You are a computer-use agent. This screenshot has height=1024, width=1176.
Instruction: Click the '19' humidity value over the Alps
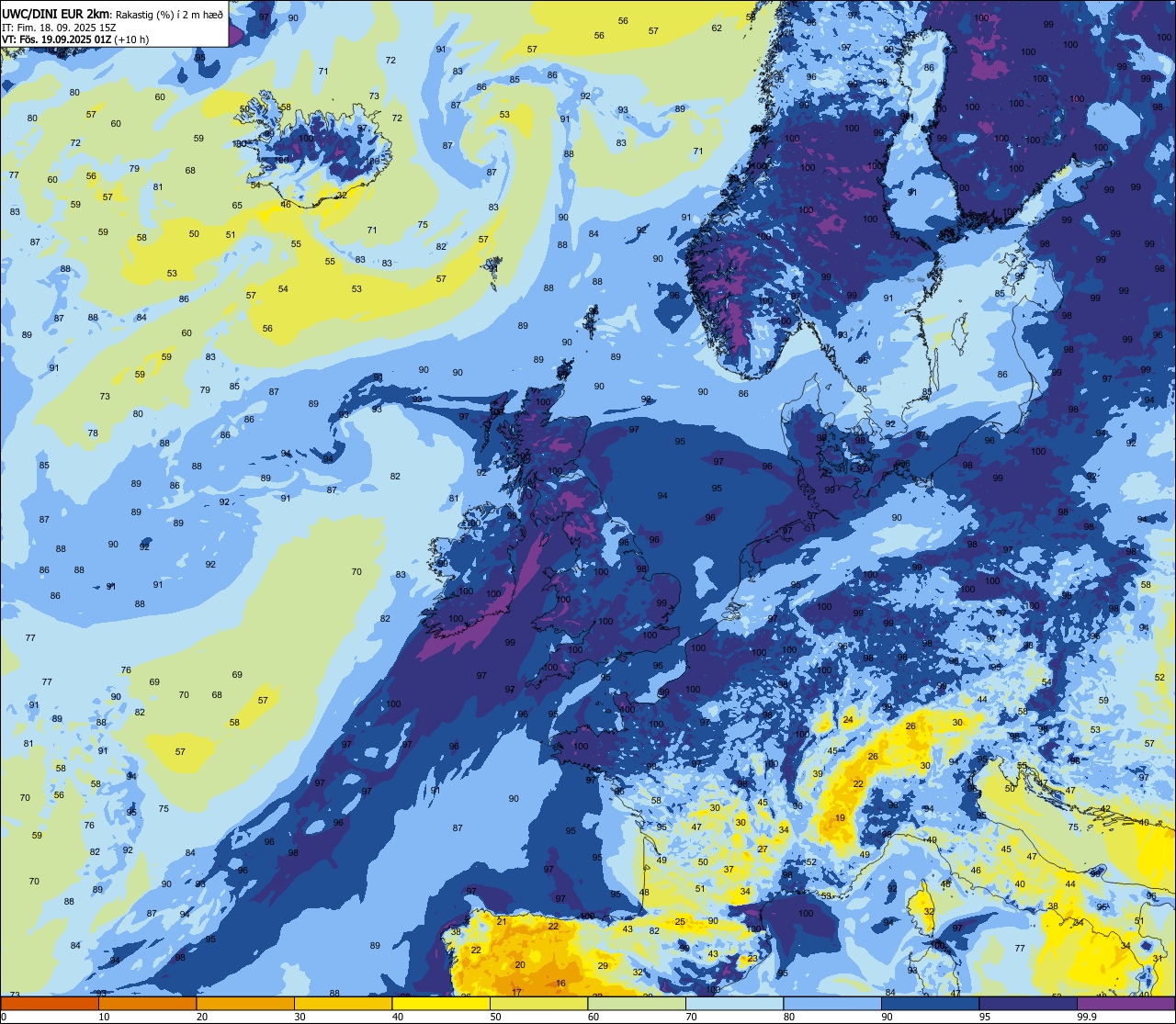(x=840, y=818)
